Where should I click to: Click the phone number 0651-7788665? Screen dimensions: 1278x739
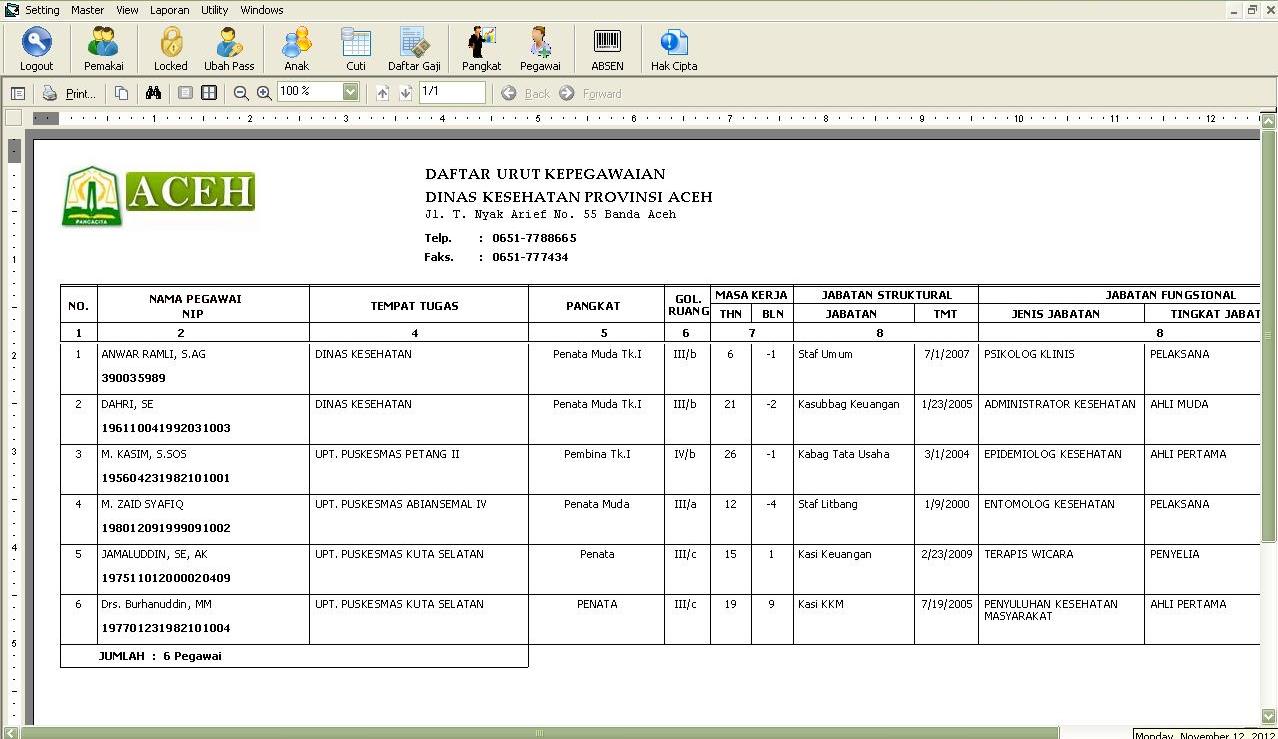534,238
